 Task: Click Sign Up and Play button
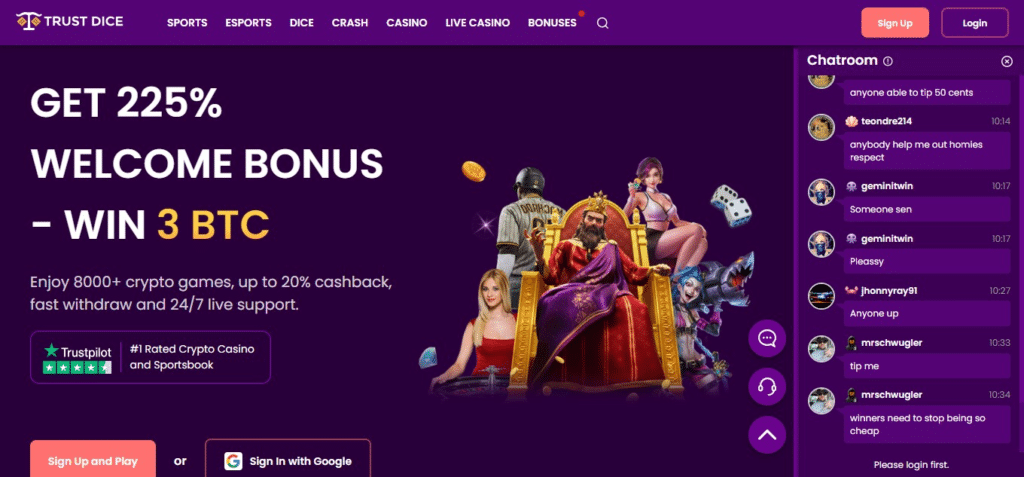pyautogui.click(x=93, y=460)
